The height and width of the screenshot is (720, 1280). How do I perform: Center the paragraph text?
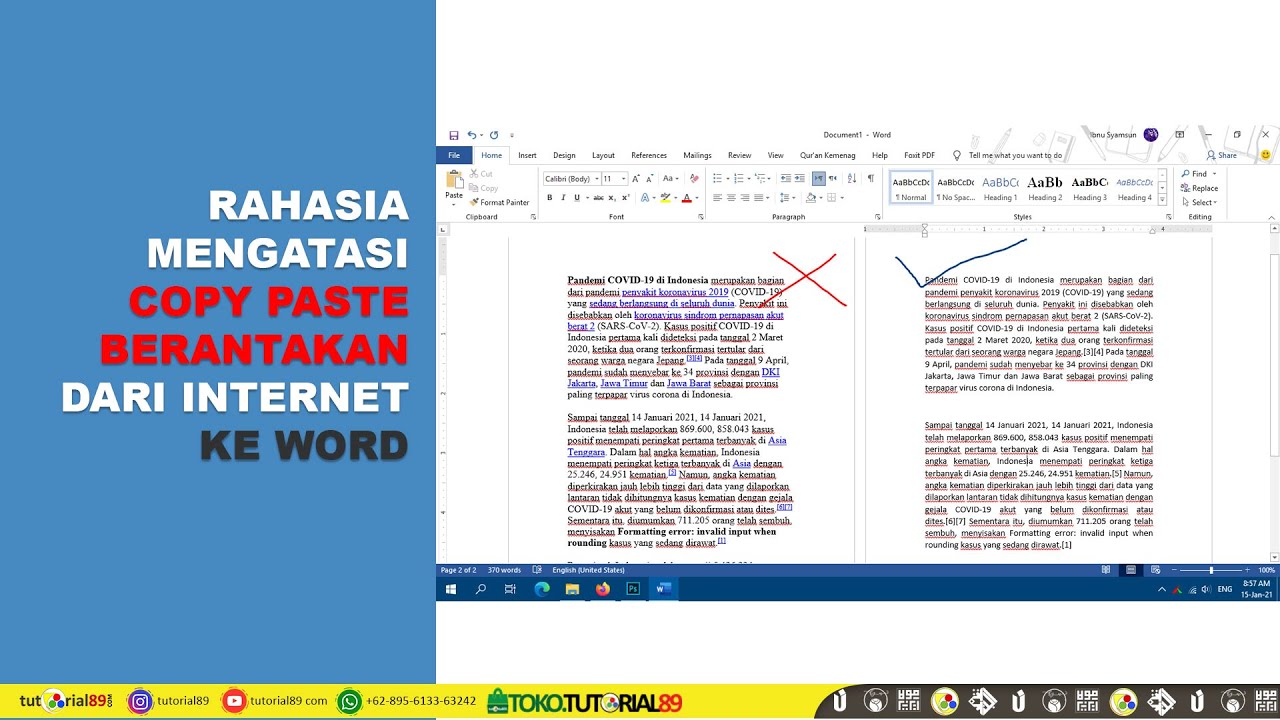coord(731,198)
